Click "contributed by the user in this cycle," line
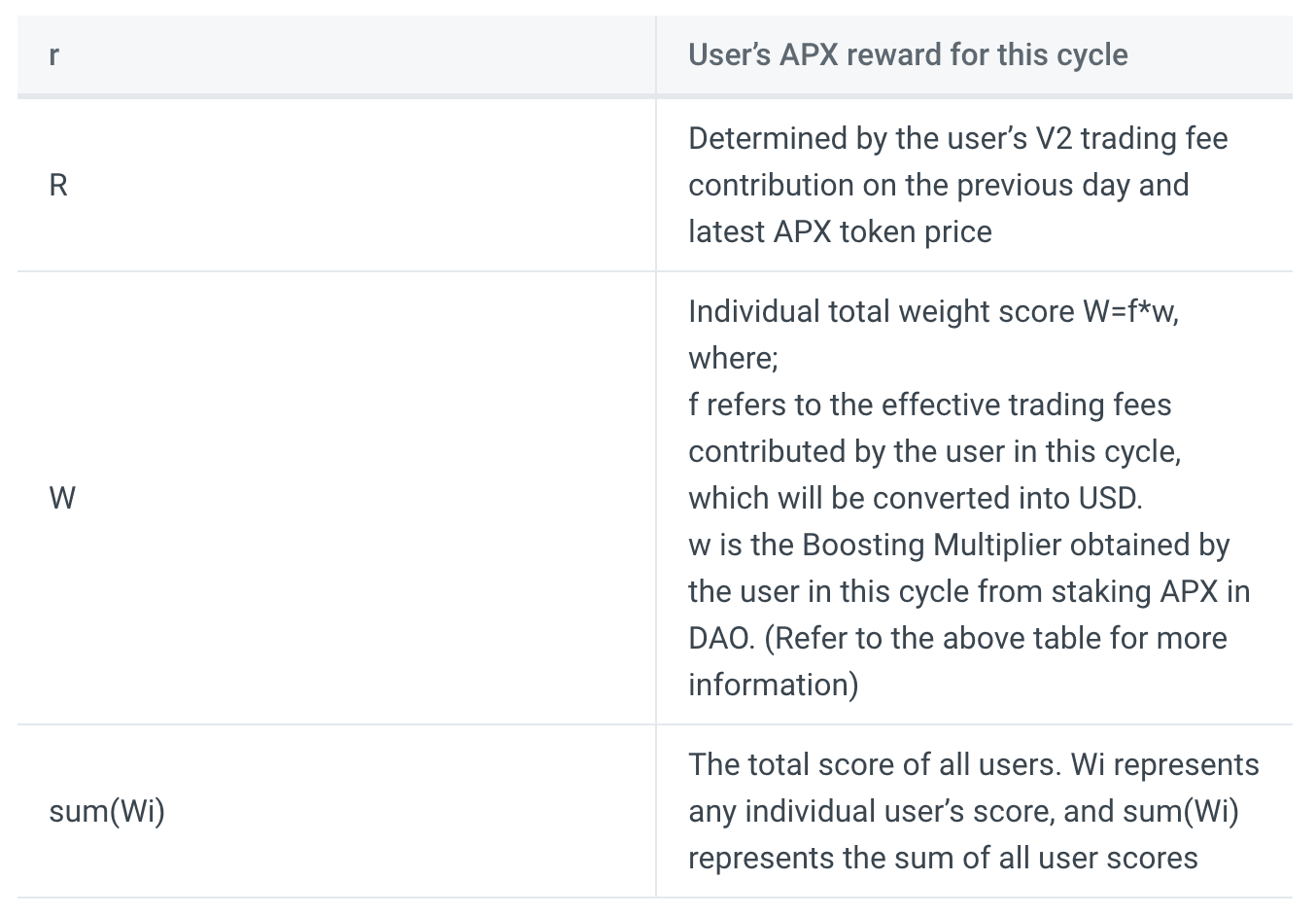1316x916 pixels. click(x=934, y=451)
